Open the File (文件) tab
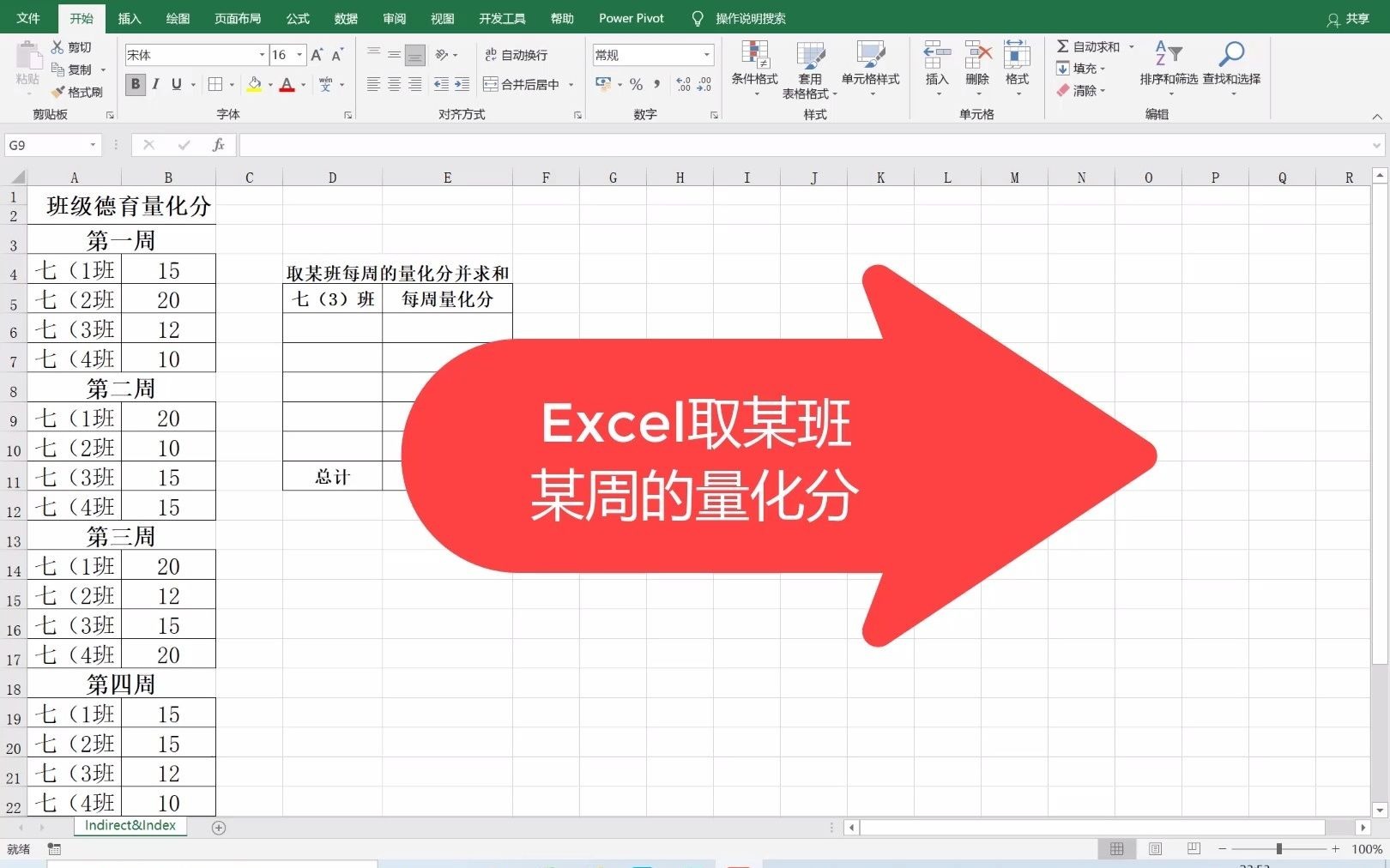The height and width of the screenshot is (868, 1390). point(28,18)
